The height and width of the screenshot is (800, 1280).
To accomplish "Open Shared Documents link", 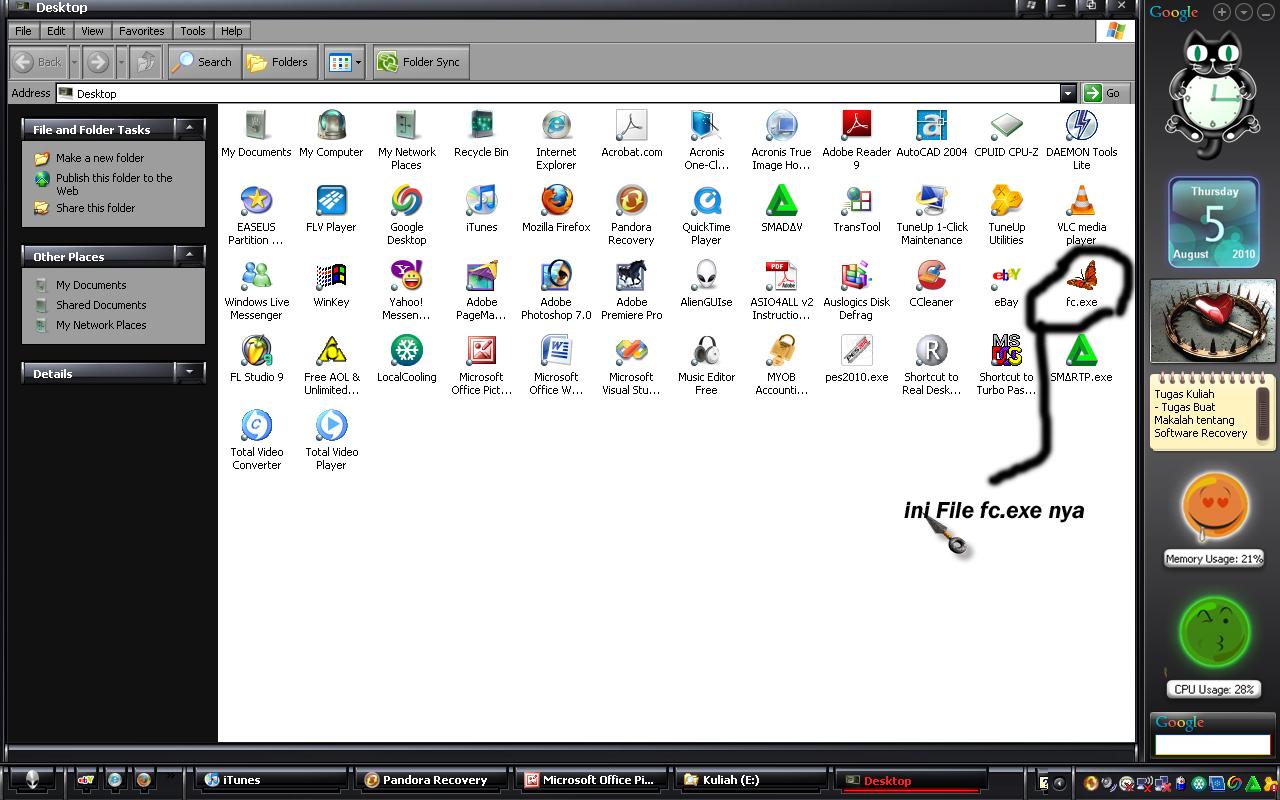I will point(101,305).
